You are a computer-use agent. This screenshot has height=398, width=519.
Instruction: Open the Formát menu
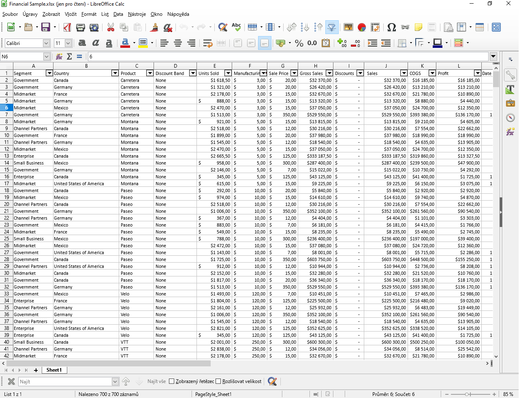pyautogui.click(x=89, y=14)
